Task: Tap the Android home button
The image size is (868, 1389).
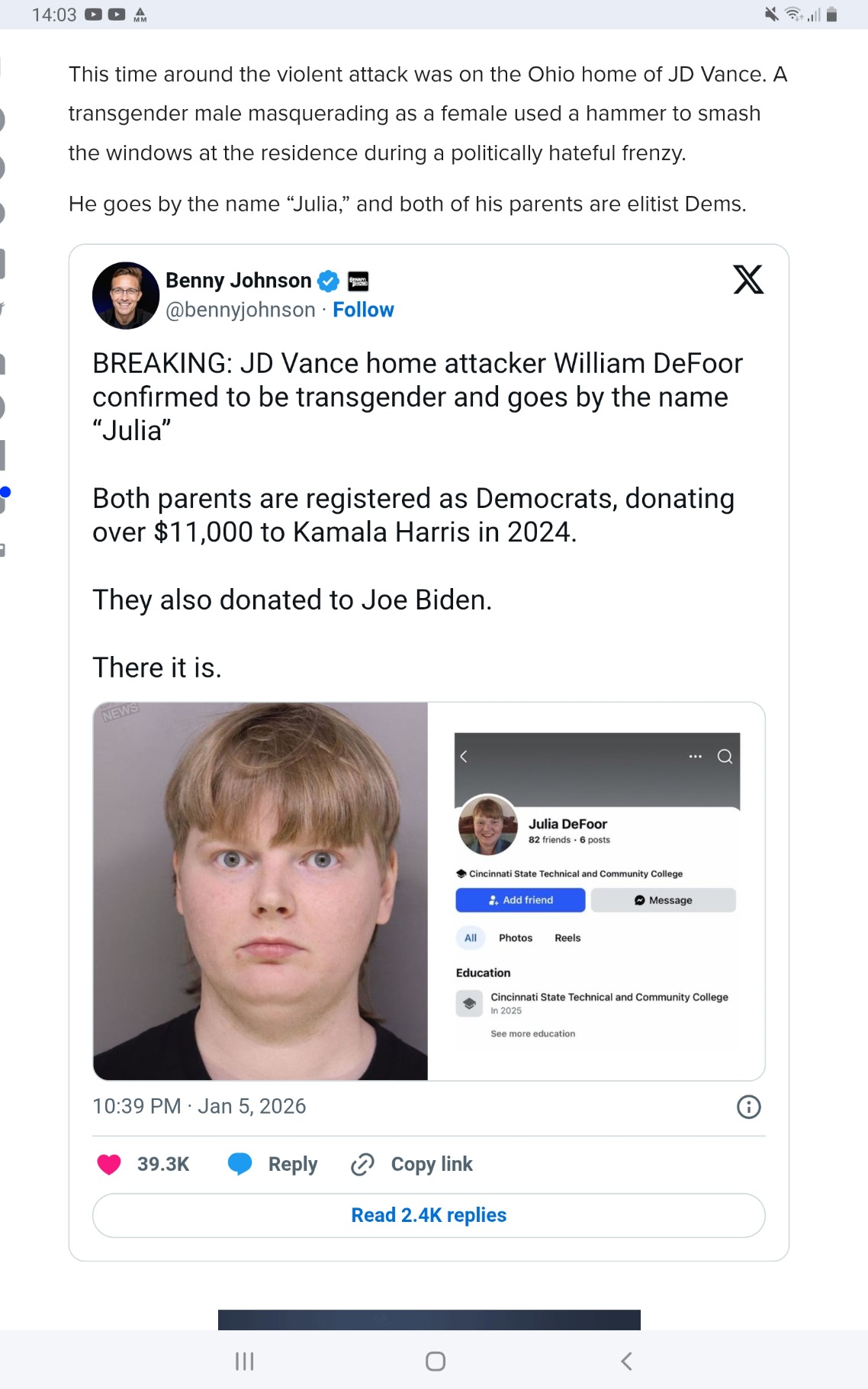Action: coord(436,1361)
